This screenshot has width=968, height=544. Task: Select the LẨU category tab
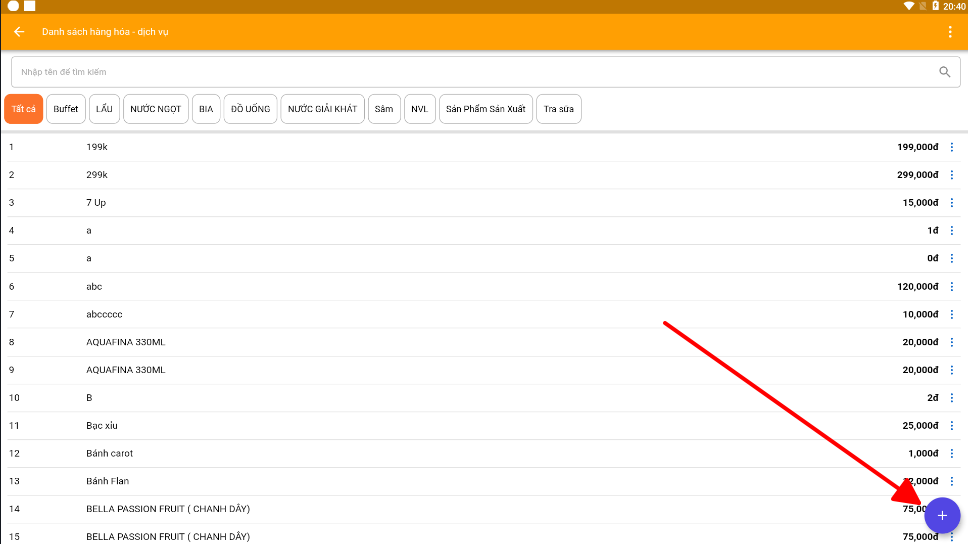pos(104,109)
